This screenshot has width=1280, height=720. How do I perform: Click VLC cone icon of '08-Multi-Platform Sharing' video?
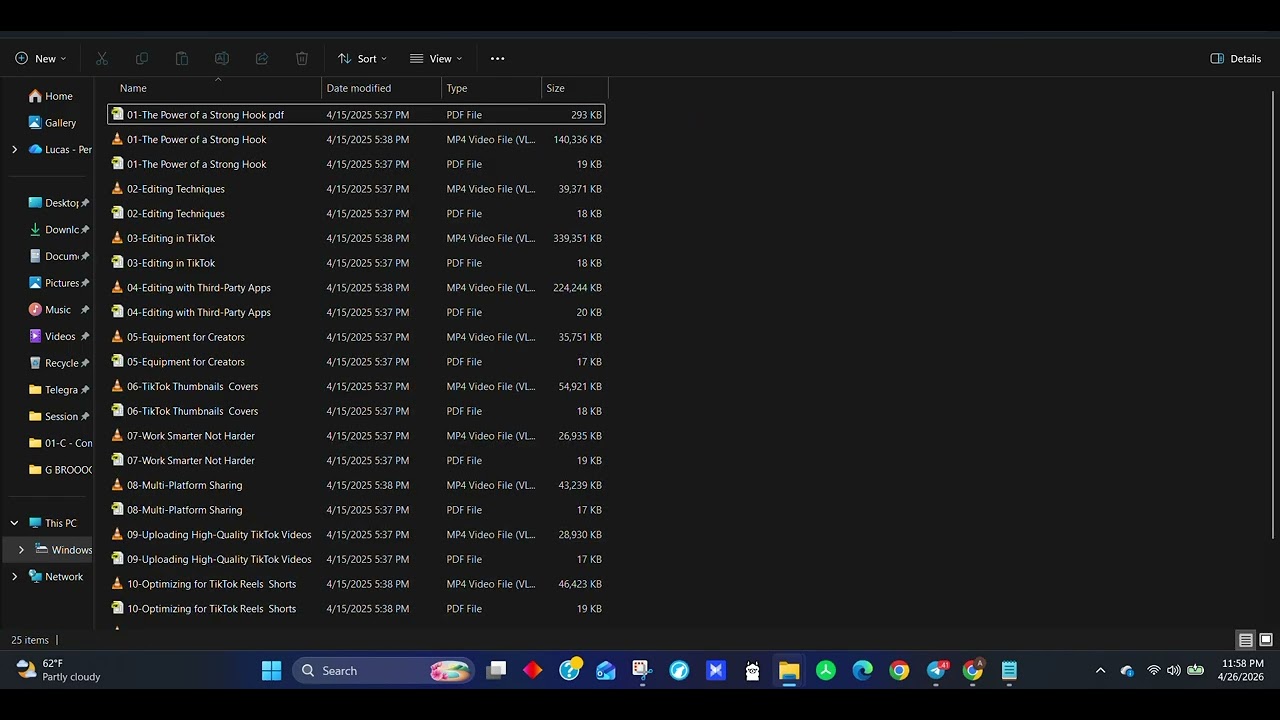pos(117,485)
